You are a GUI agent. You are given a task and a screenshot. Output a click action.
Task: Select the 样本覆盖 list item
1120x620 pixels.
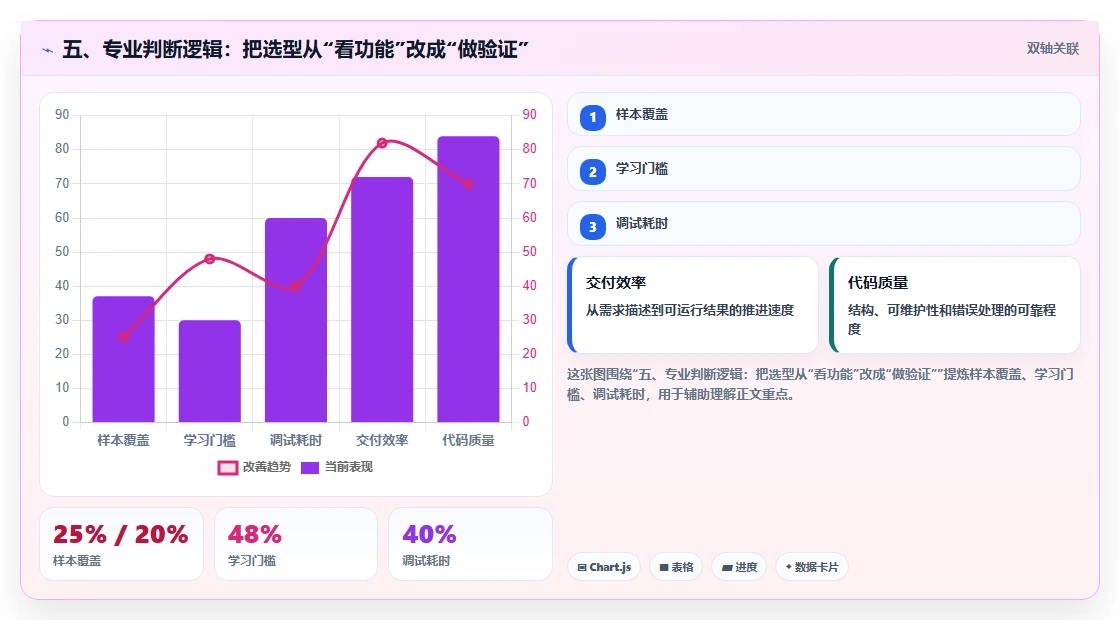coord(824,114)
